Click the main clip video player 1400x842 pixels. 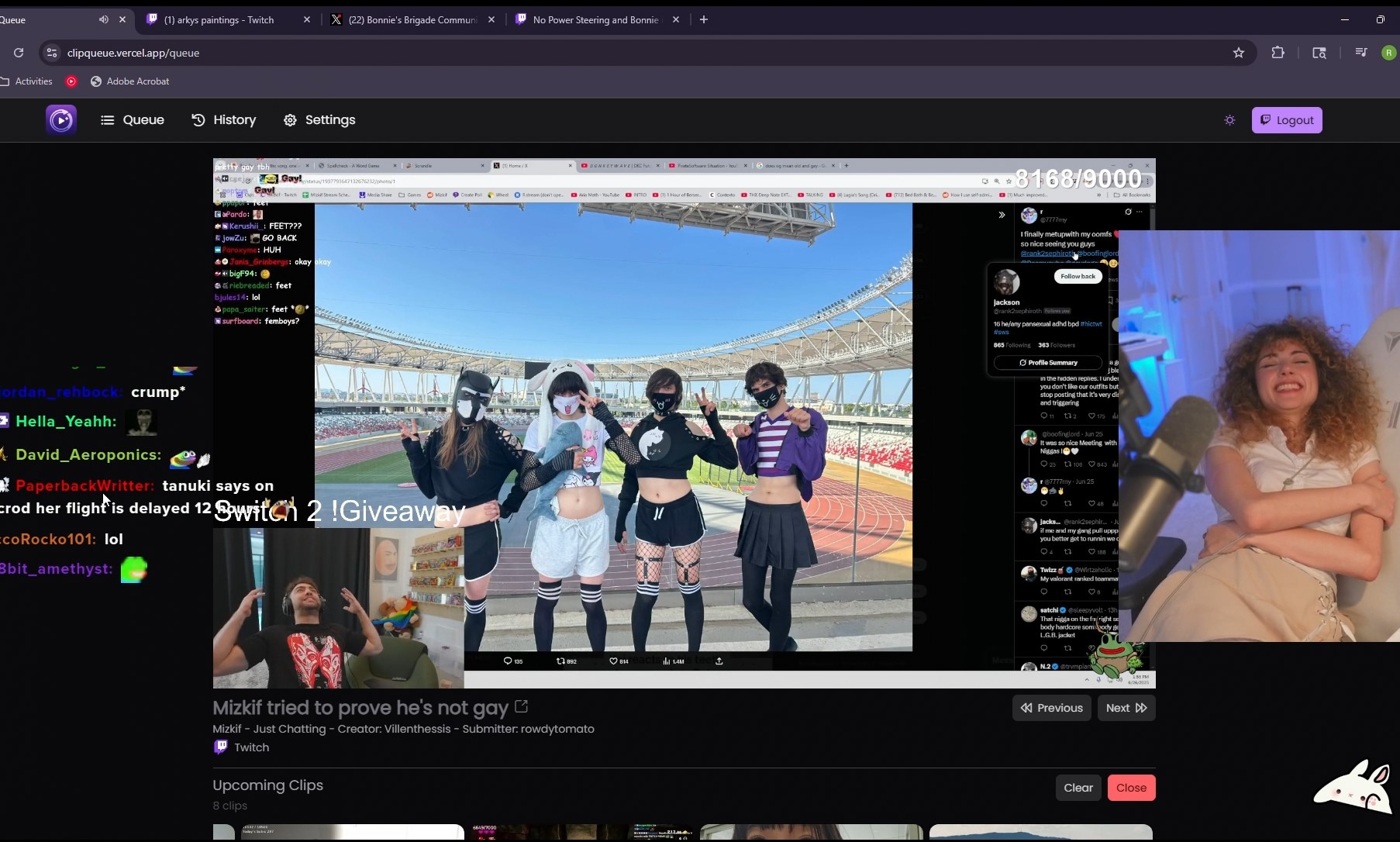[x=684, y=423]
